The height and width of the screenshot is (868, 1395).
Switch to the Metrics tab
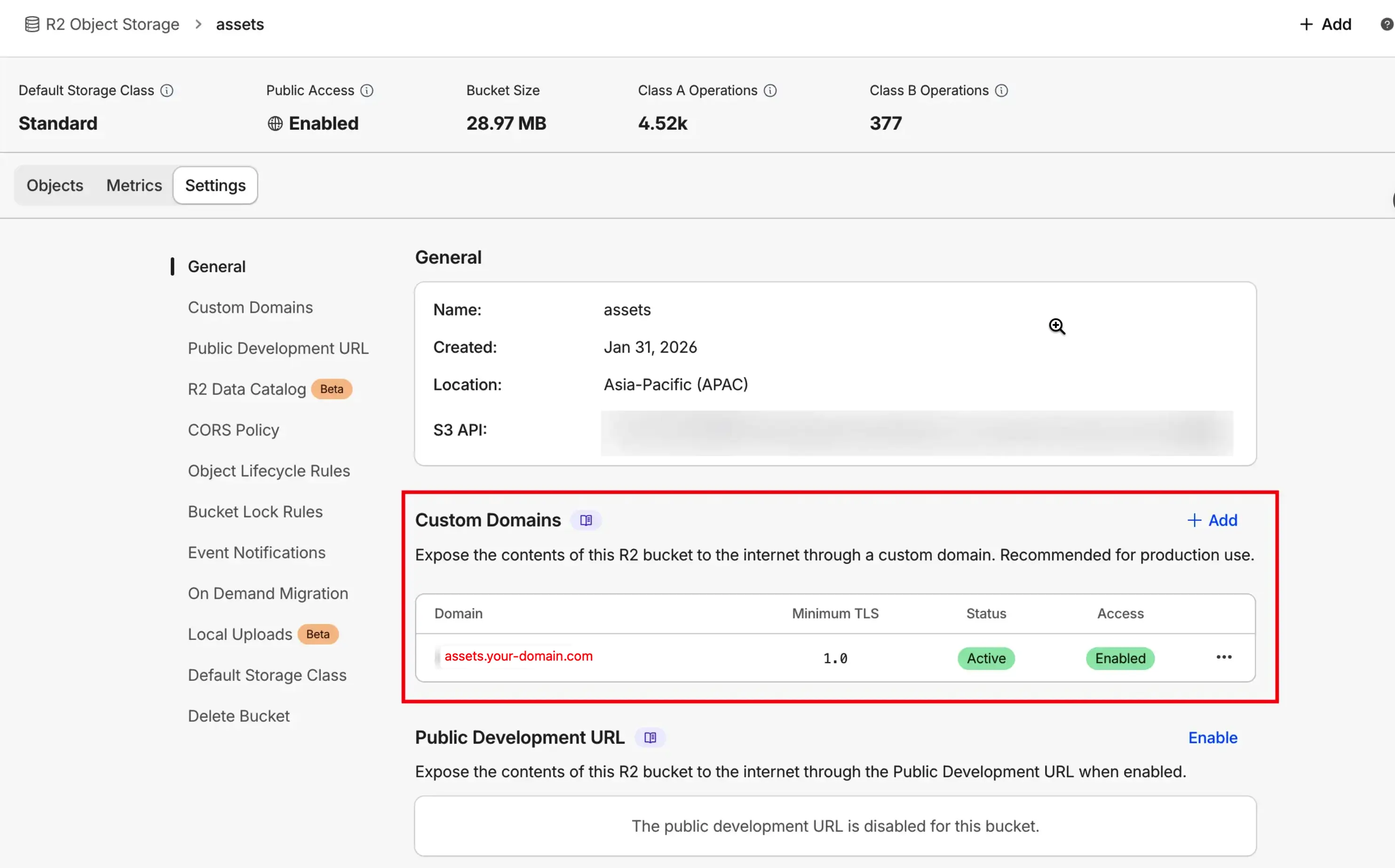click(x=135, y=185)
